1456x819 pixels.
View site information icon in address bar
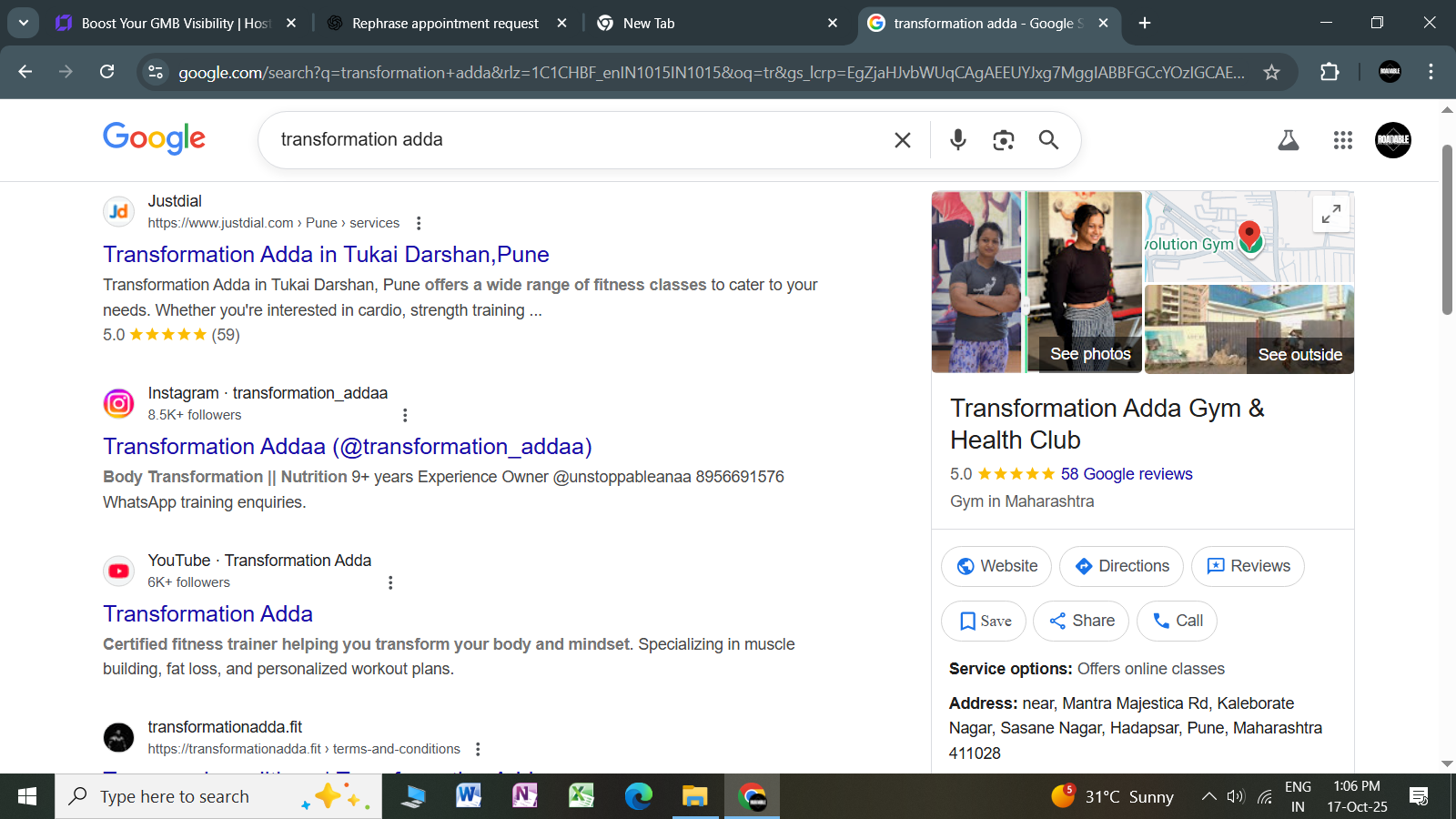(x=156, y=72)
